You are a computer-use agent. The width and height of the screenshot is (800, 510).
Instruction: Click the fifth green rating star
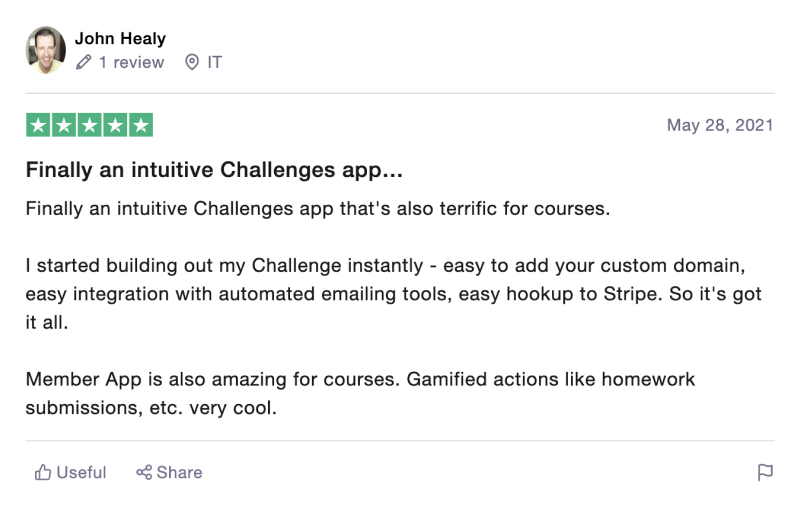coord(141,125)
